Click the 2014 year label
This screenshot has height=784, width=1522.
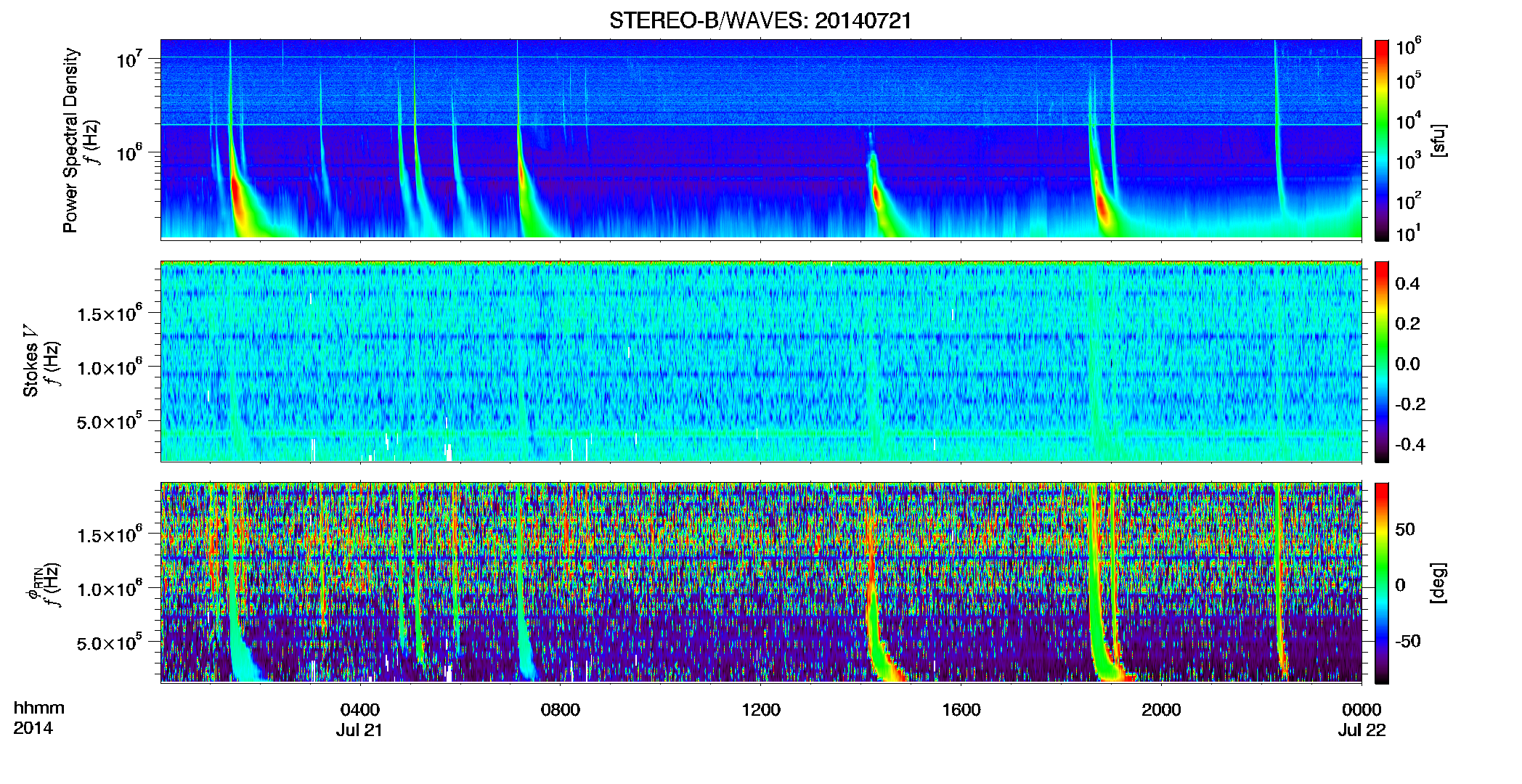[x=33, y=728]
